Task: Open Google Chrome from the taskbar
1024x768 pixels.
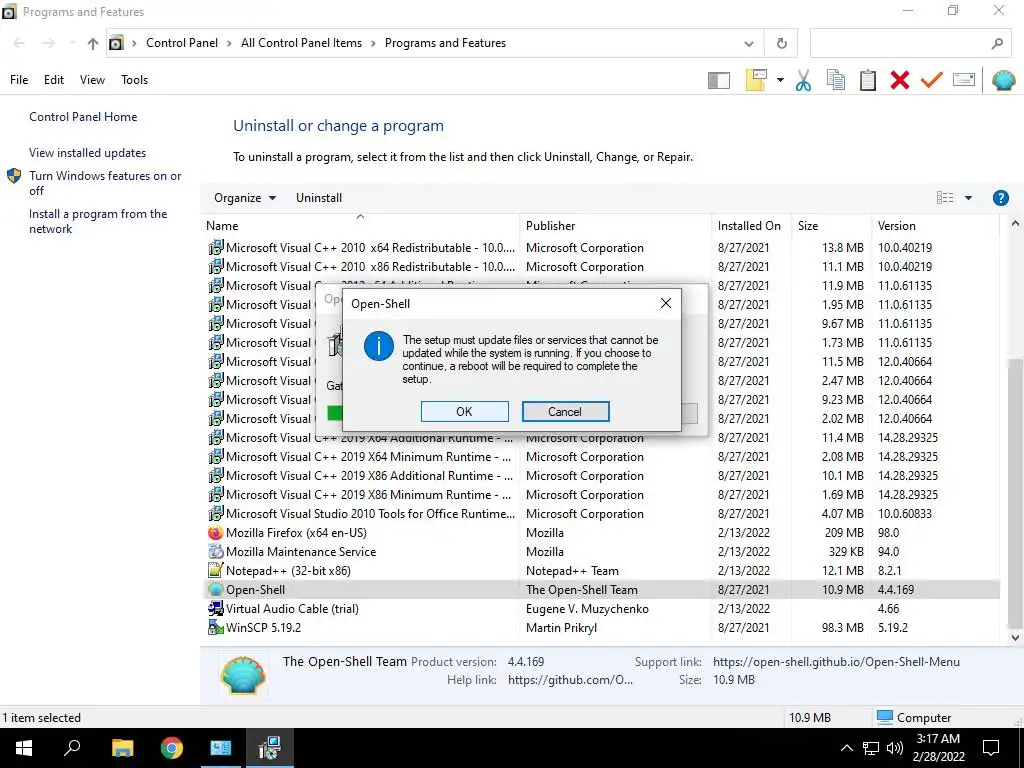Action: (x=172, y=748)
